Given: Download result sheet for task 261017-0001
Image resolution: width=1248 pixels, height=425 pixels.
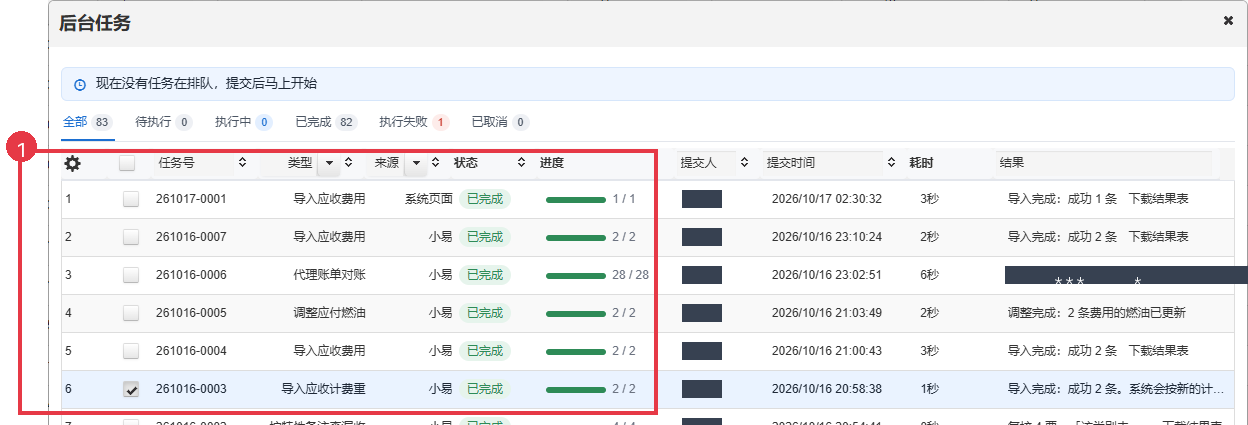Looking at the screenshot, I should [1158, 199].
